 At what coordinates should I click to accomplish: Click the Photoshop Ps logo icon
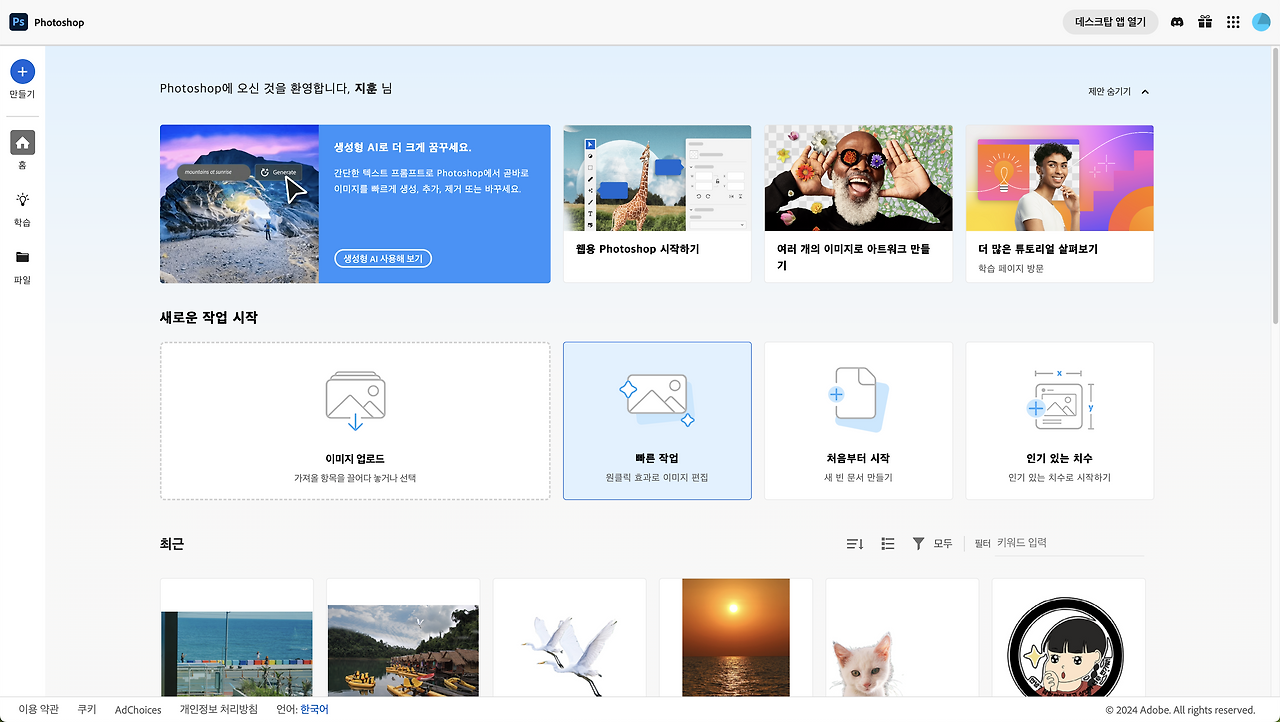tap(18, 22)
